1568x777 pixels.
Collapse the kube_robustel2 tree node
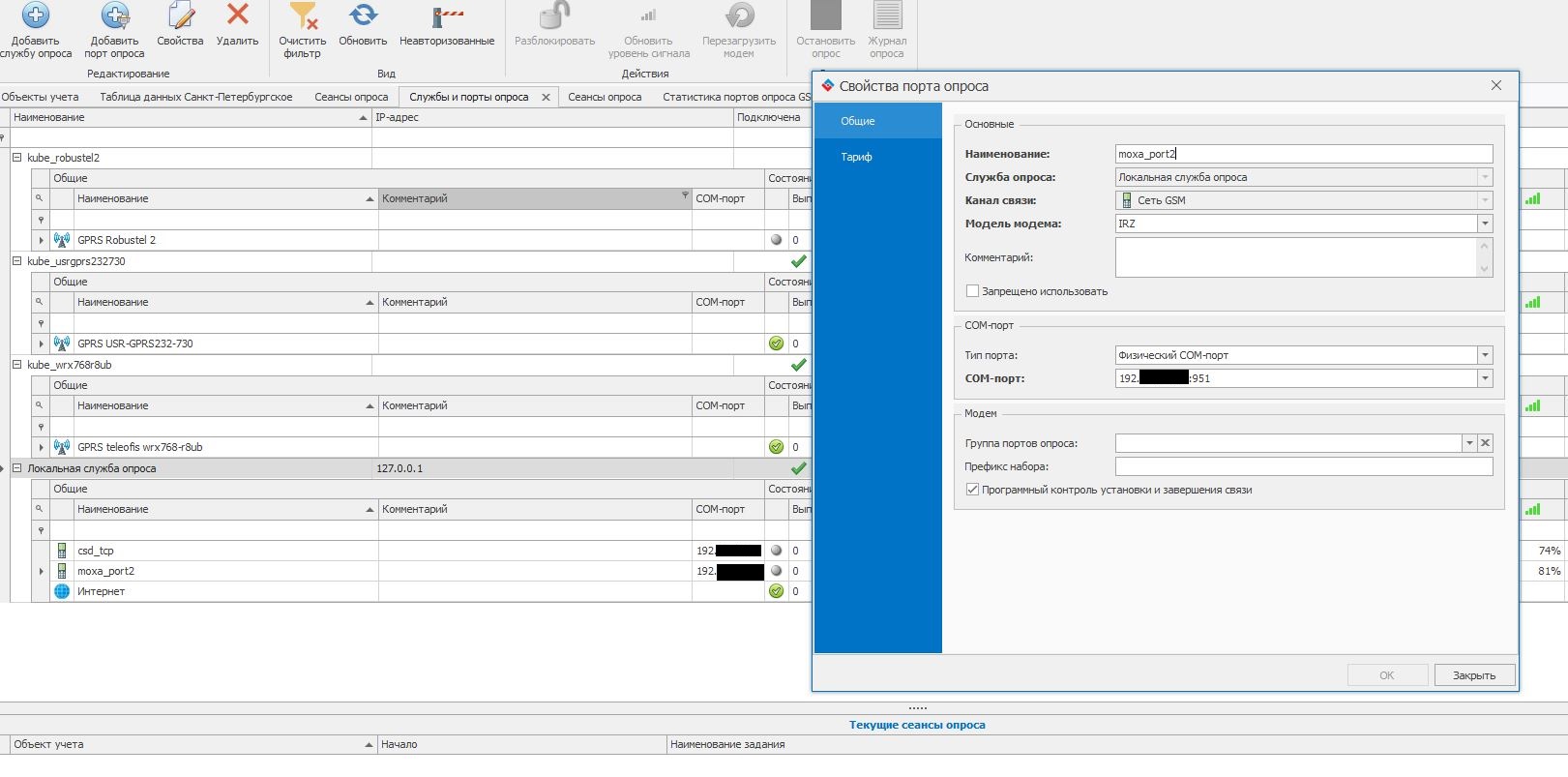(x=16, y=158)
